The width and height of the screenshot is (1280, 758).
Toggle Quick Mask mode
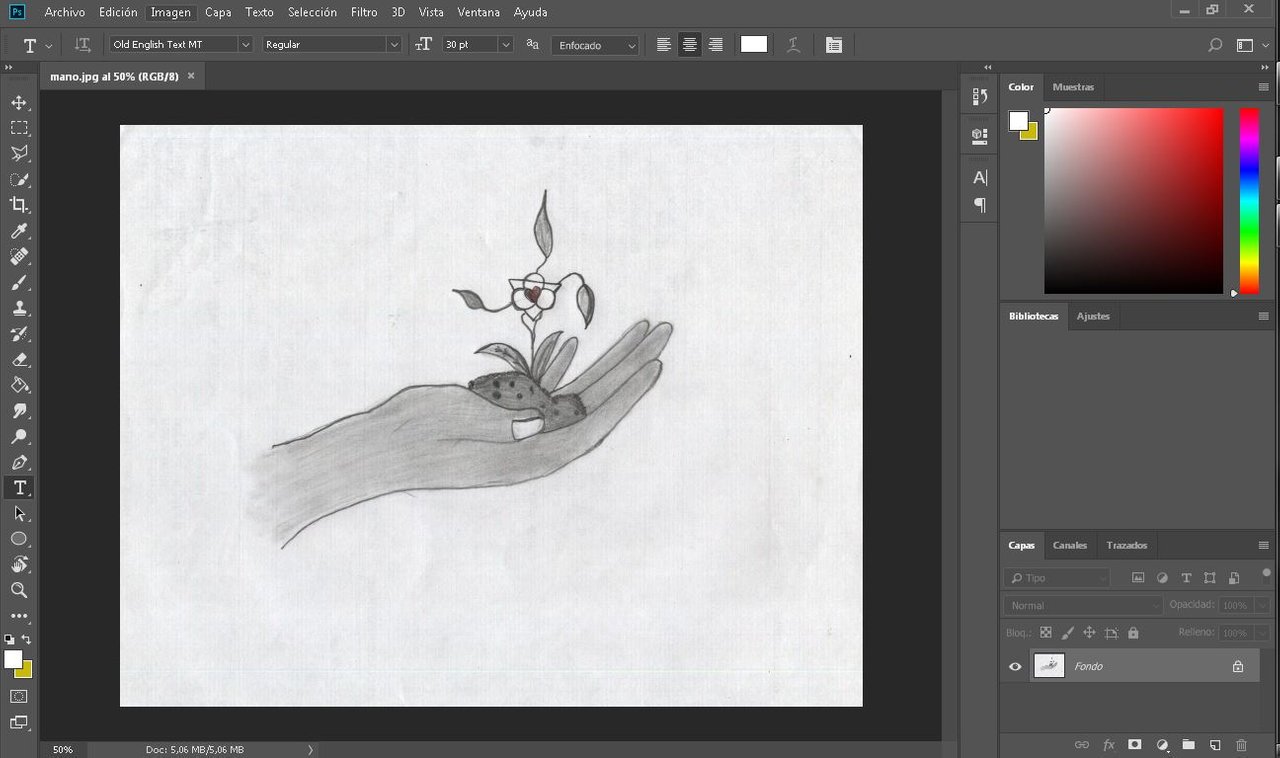coord(19,696)
